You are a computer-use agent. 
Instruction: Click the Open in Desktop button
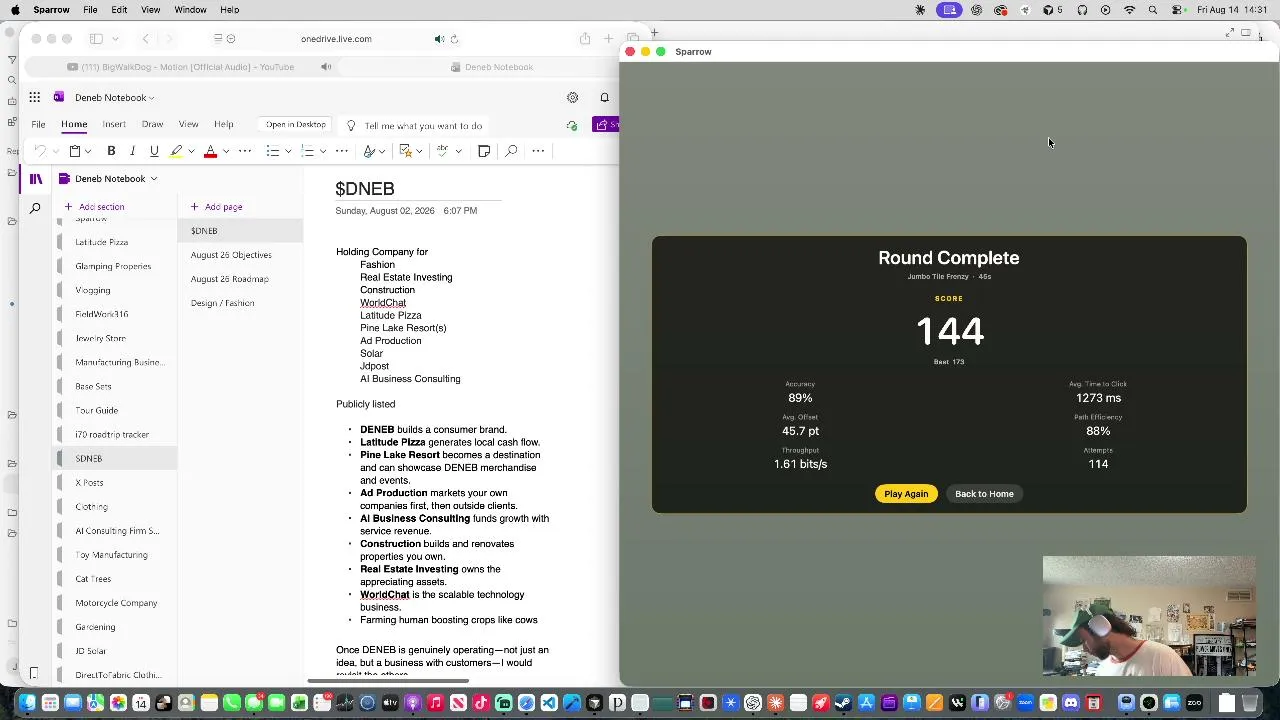click(296, 125)
